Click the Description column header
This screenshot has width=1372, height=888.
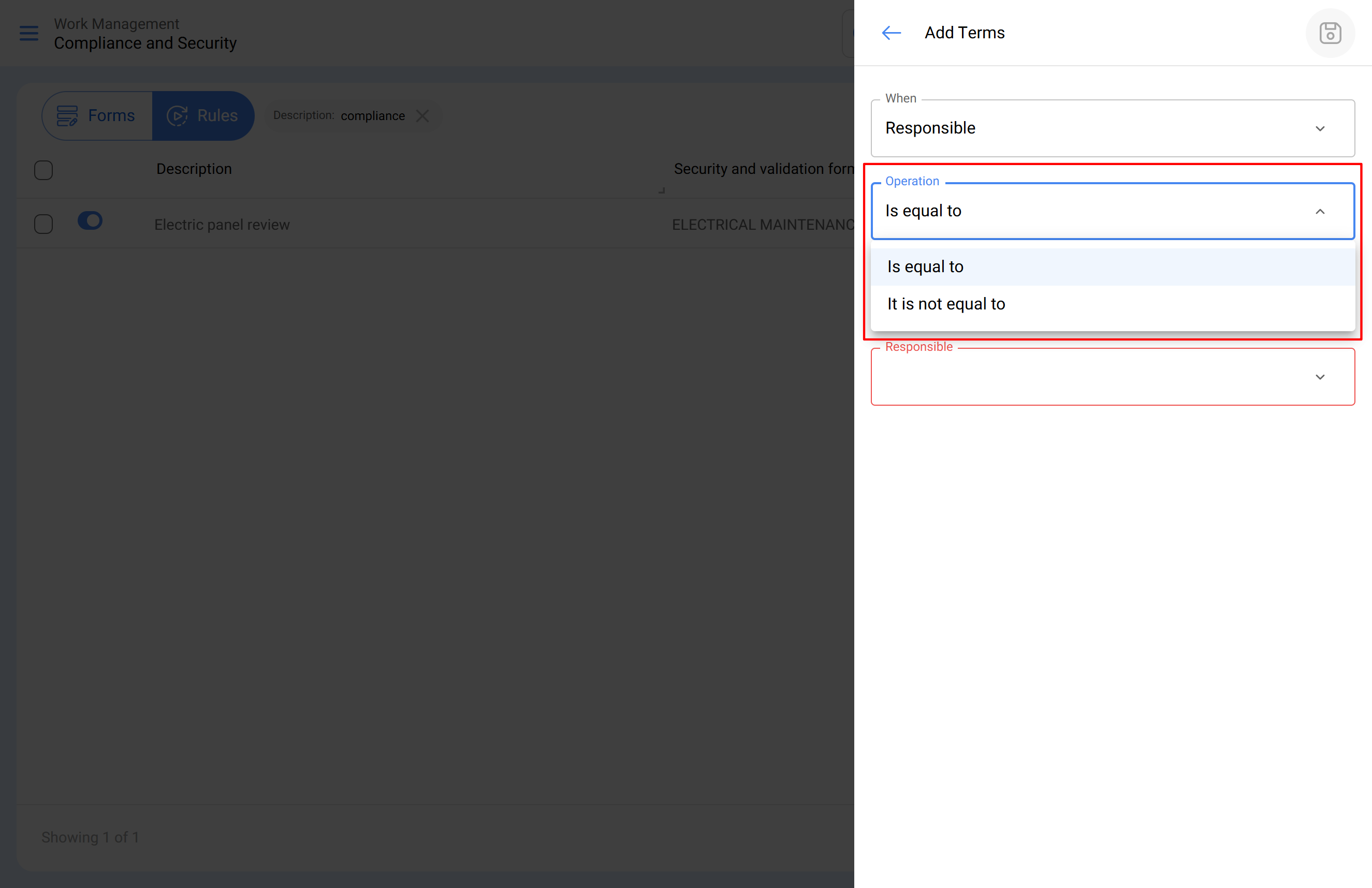click(x=194, y=169)
